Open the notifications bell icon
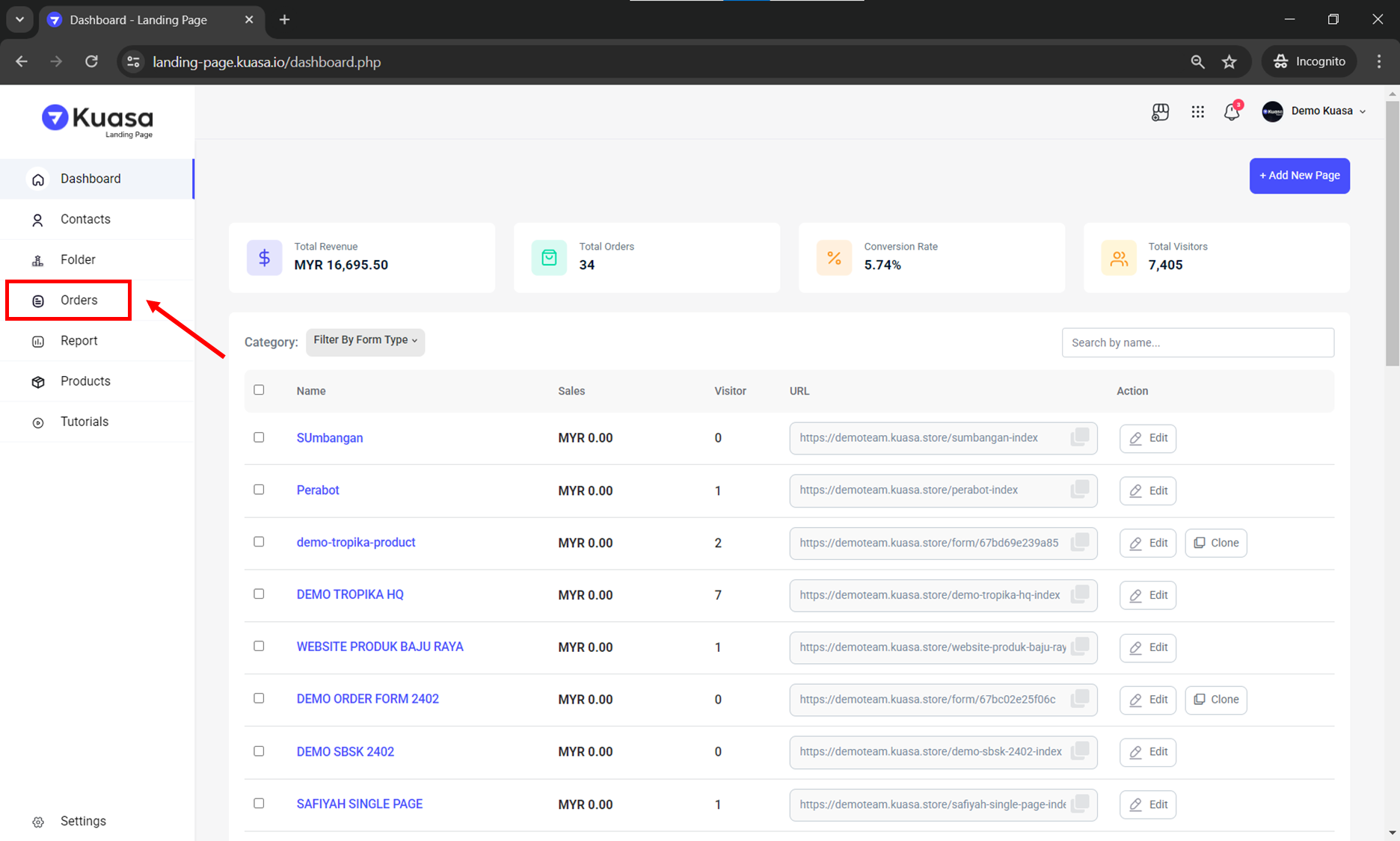The width and height of the screenshot is (1400, 841). coord(1231,112)
